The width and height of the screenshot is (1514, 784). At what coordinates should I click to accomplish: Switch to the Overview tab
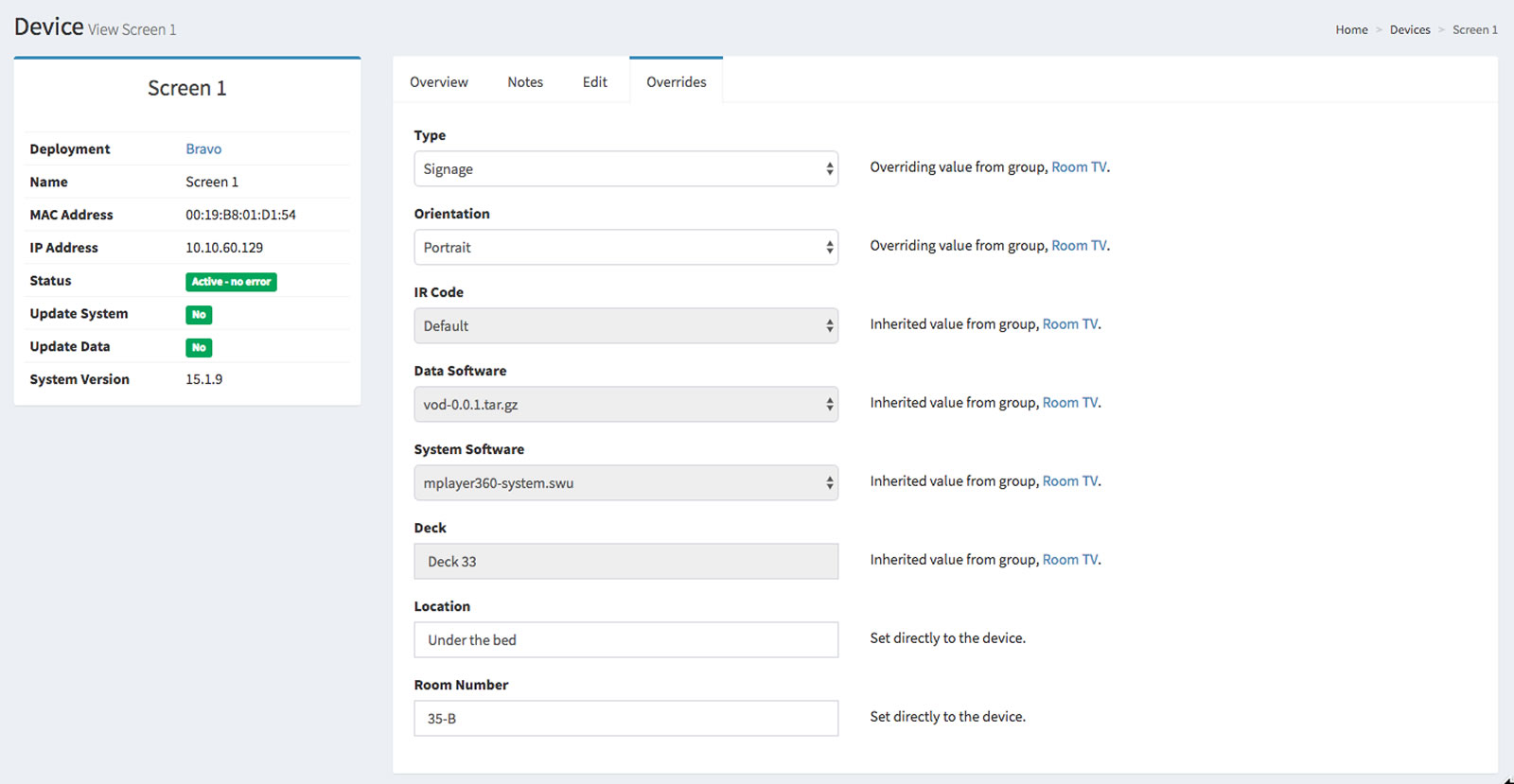[438, 82]
